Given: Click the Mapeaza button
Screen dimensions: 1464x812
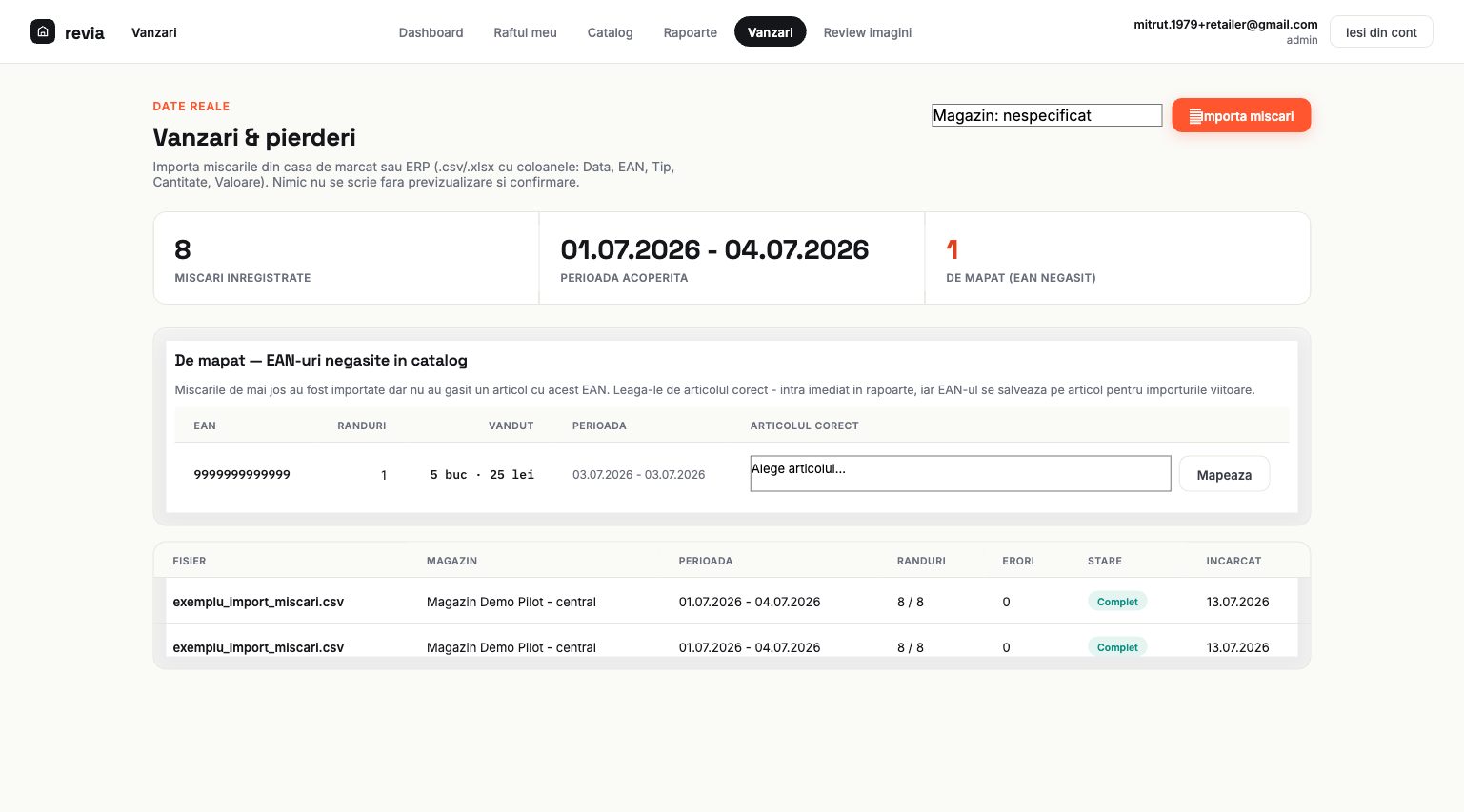Looking at the screenshot, I should pyautogui.click(x=1224, y=474).
